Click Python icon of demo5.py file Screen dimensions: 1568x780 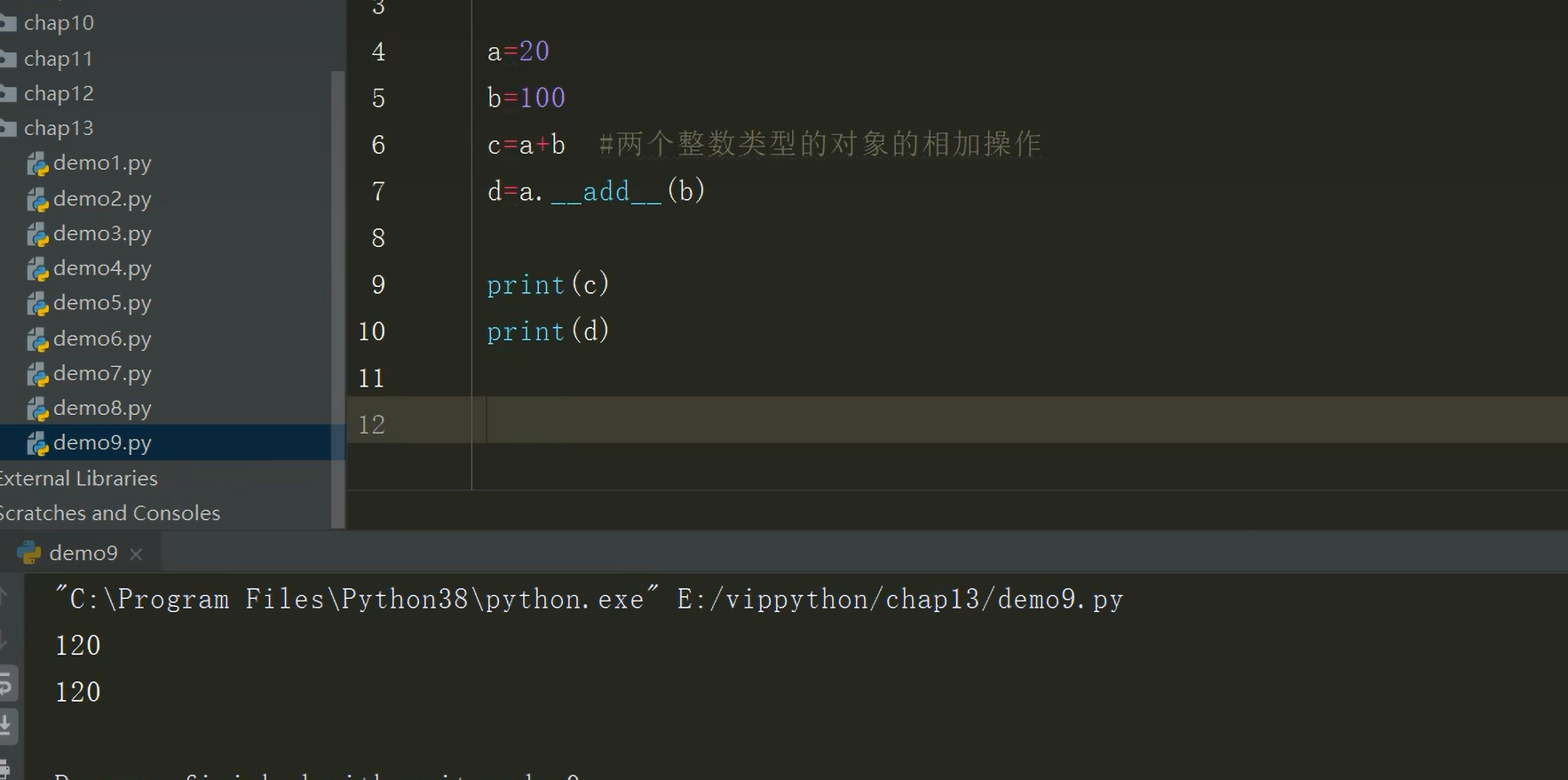pos(37,304)
